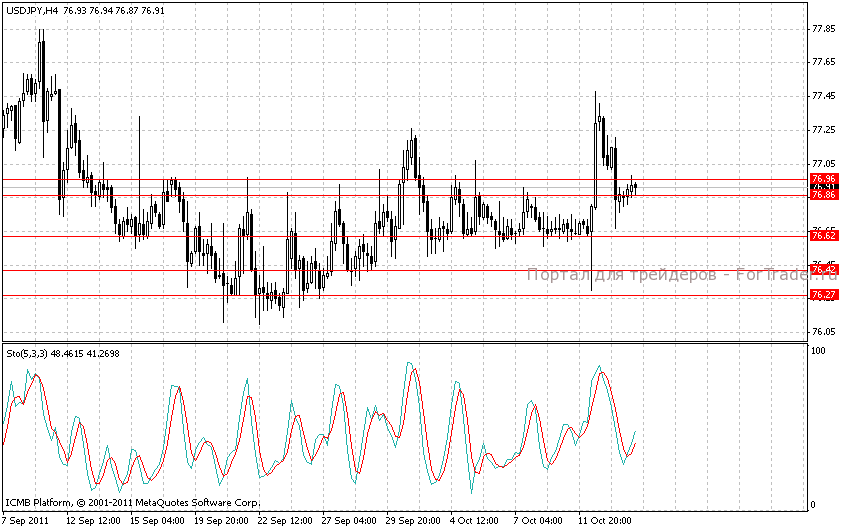Image resolution: width=845 pixels, height=528 pixels.
Task: Select the 8 Sep 2011 date label
Action: click(26, 521)
